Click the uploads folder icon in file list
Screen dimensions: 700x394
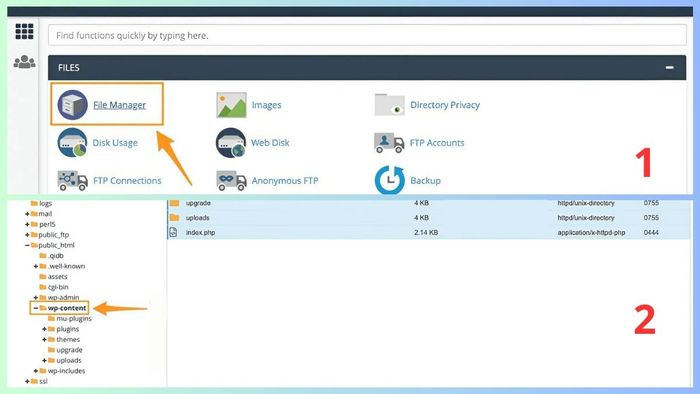(175, 218)
